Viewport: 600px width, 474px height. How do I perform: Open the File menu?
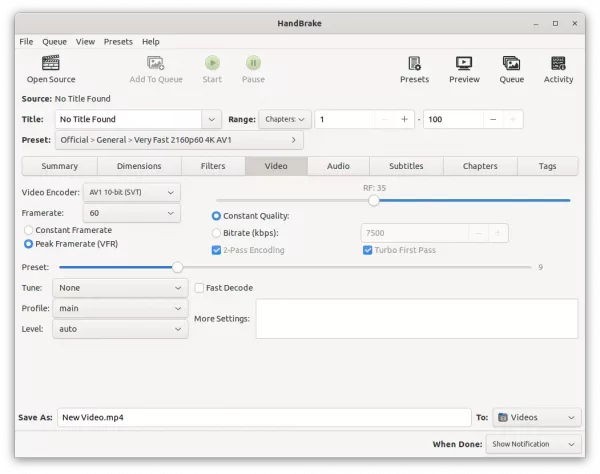coord(26,42)
